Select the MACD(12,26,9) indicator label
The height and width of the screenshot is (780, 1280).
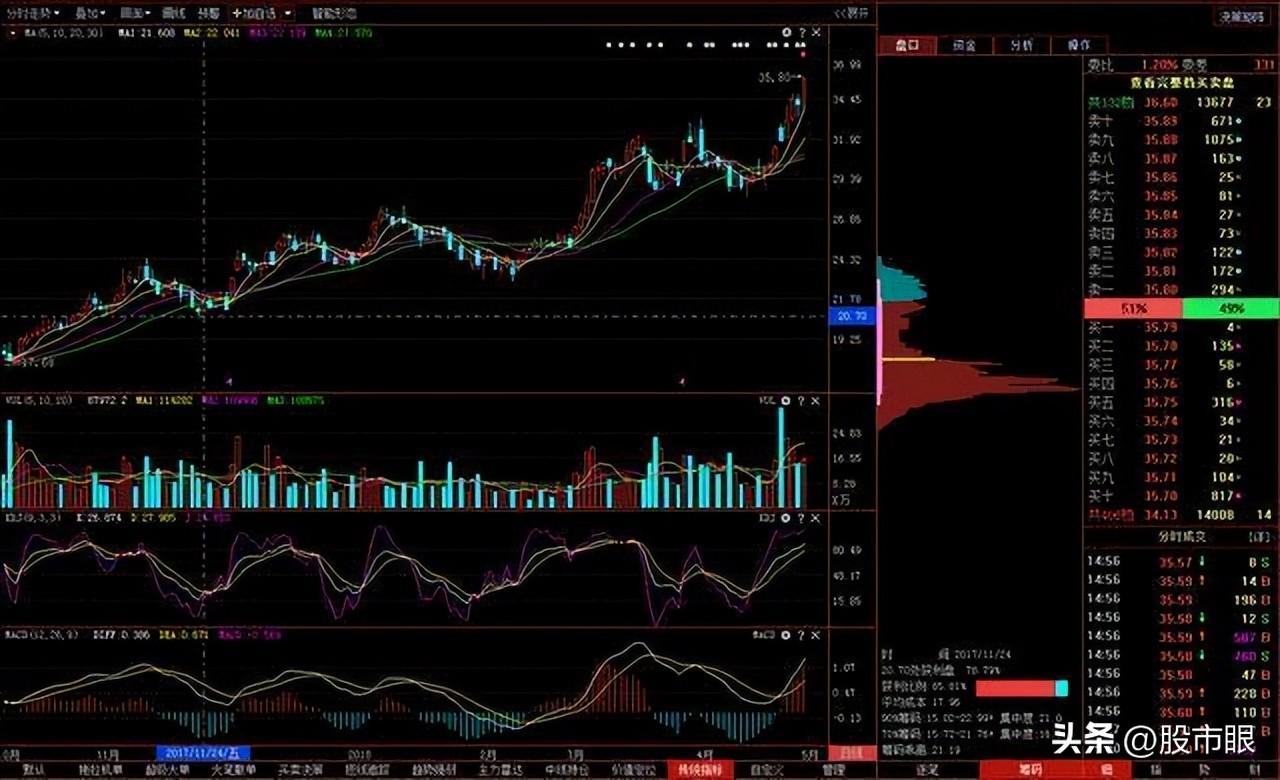(x=40, y=635)
